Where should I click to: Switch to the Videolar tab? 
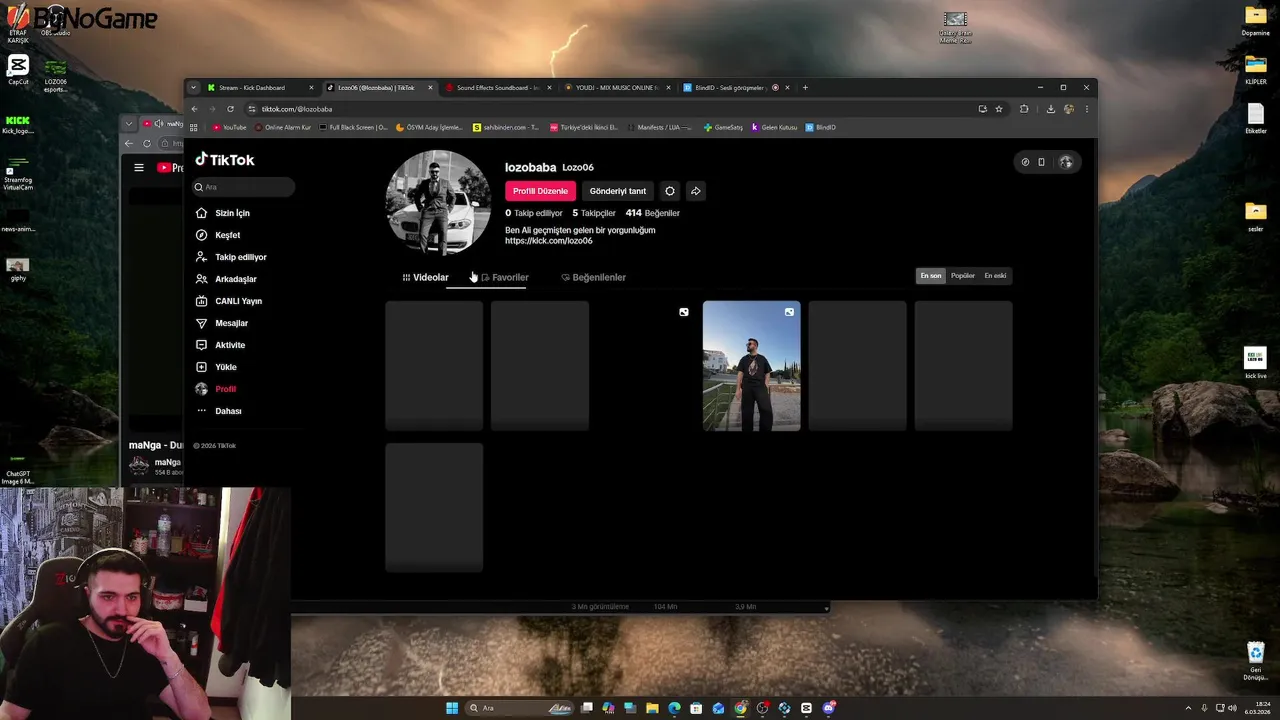pos(426,277)
